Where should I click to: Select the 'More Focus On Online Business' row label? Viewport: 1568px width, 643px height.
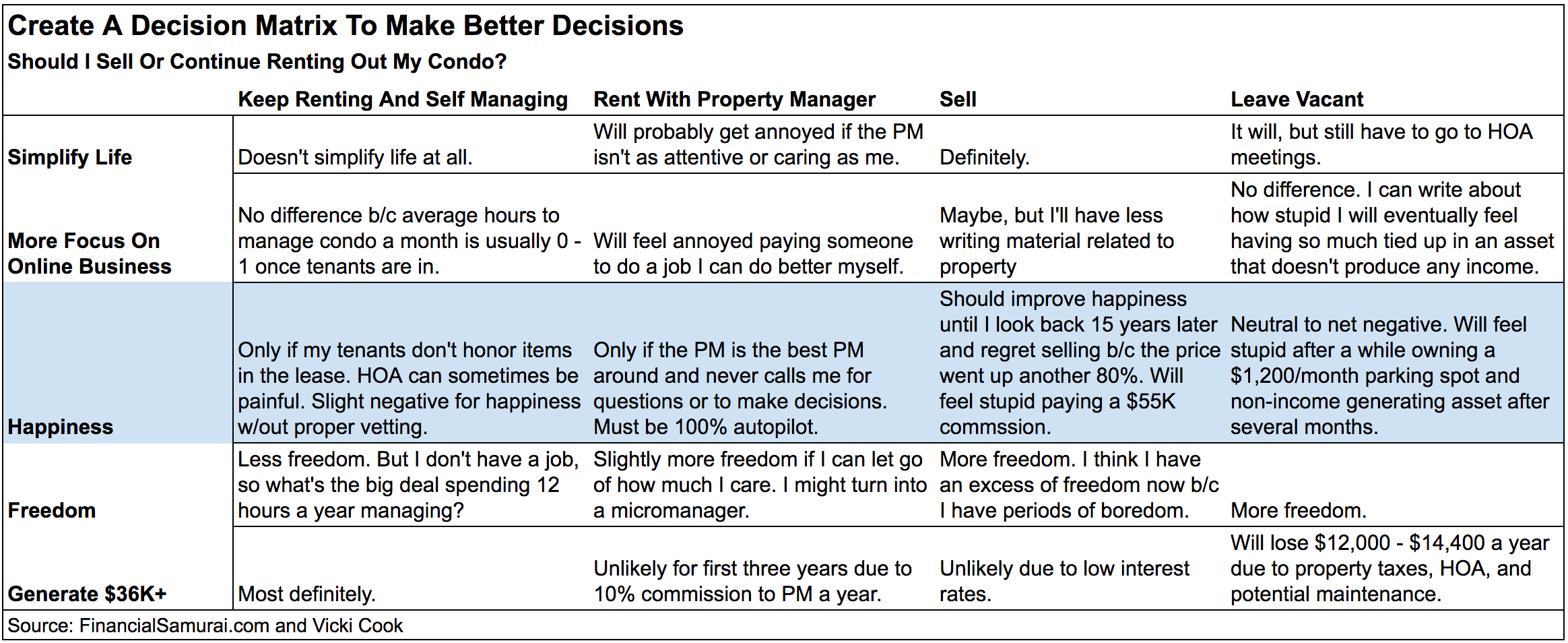[90, 253]
